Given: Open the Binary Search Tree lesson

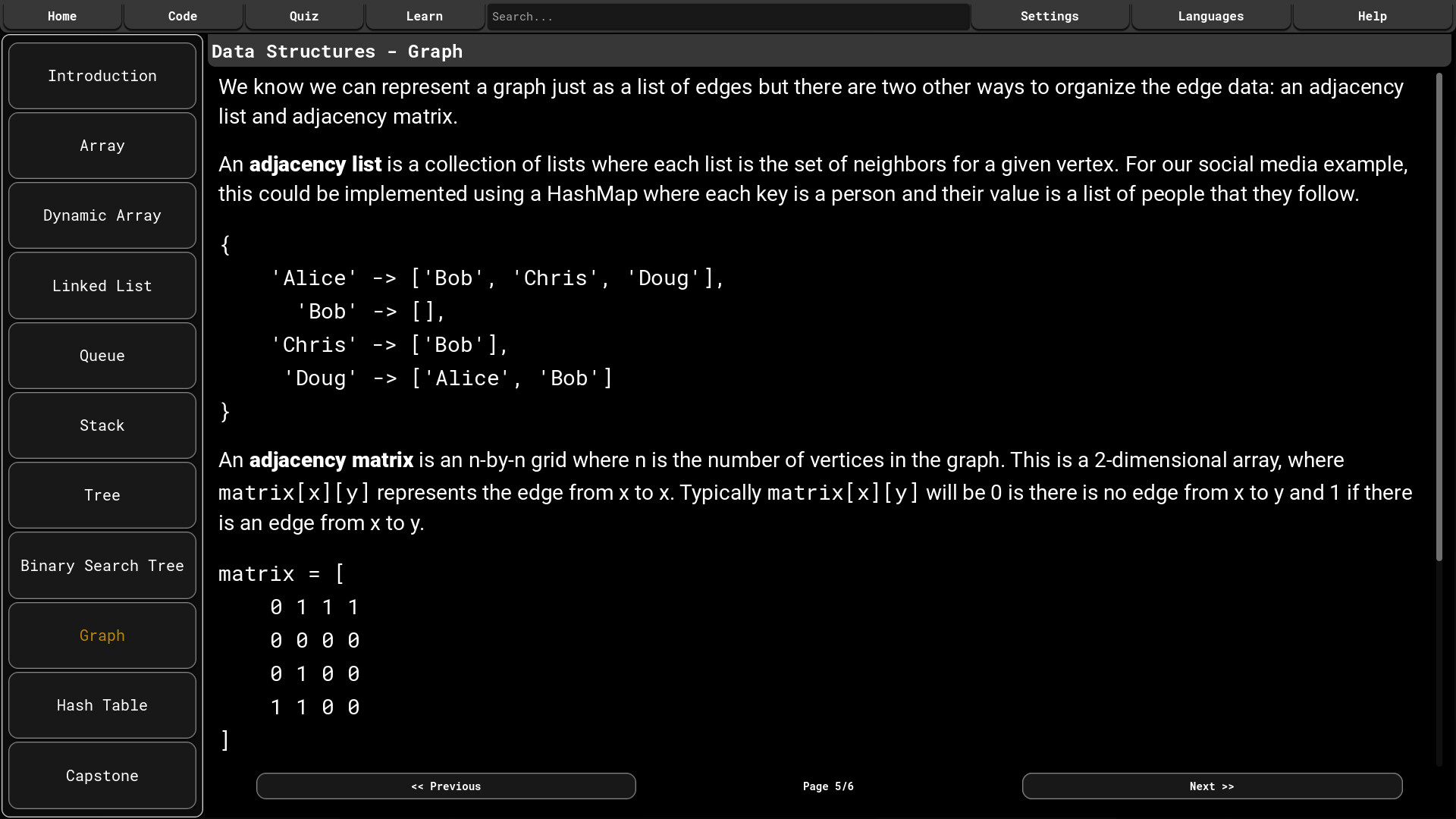Looking at the screenshot, I should tap(102, 565).
